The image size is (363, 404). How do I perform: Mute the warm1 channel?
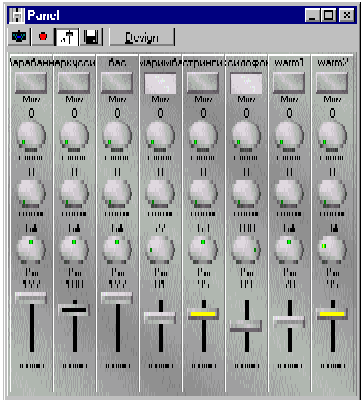tap(289, 83)
